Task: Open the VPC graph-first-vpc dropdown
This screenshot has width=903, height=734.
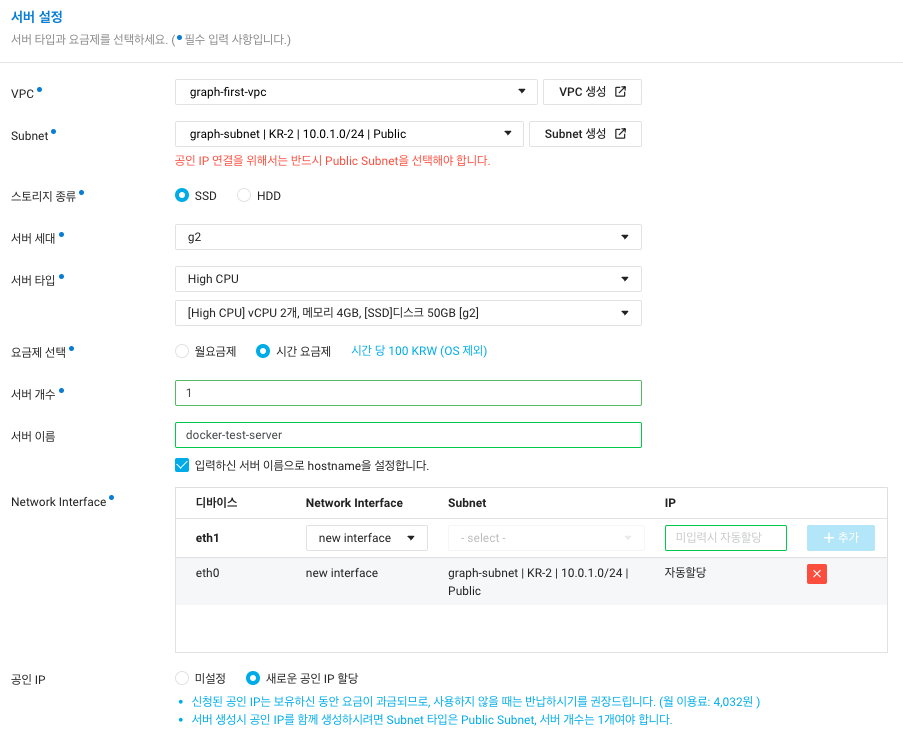Action: tap(356, 92)
